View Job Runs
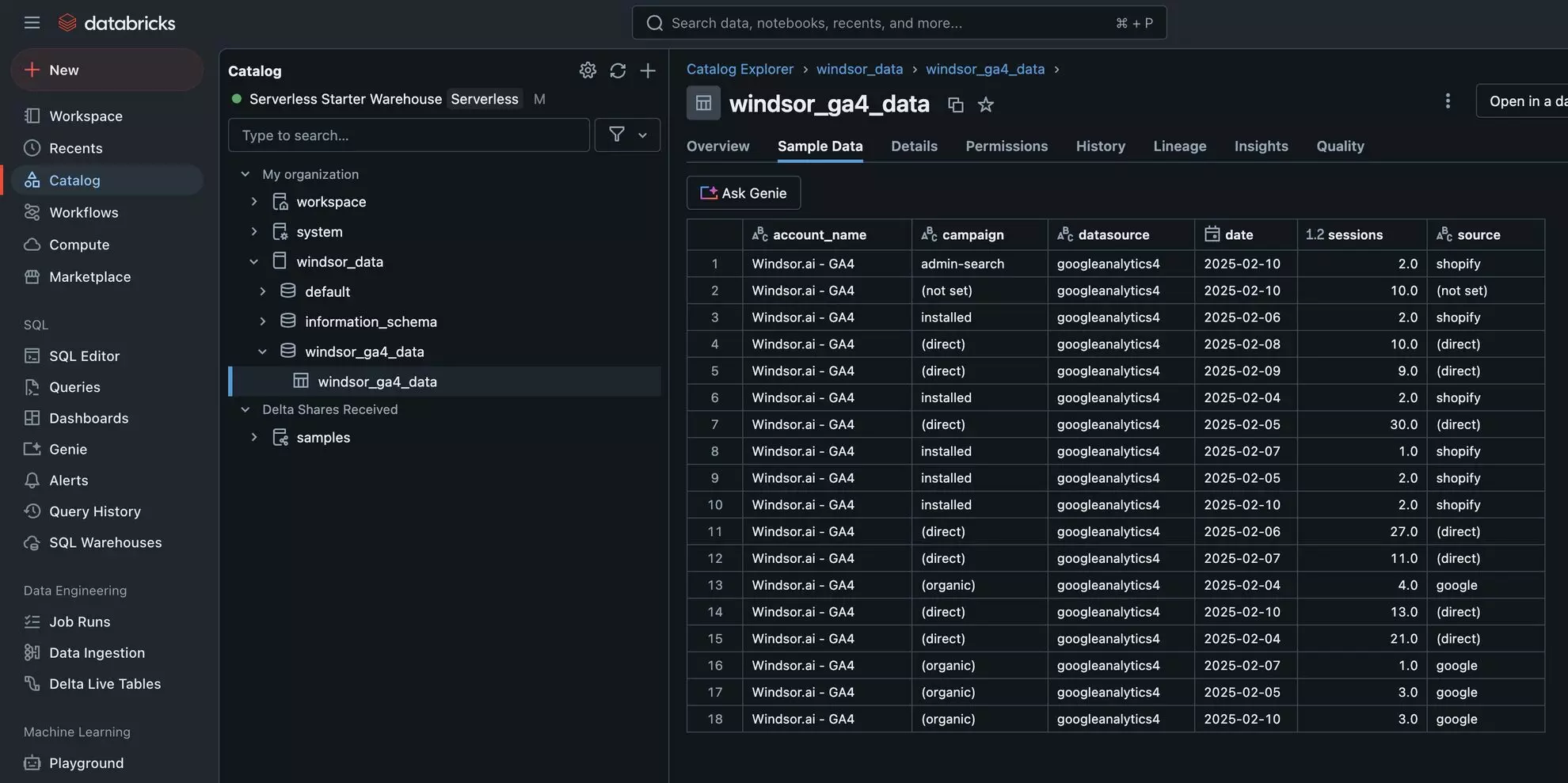Image resolution: width=1568 pixels, height=783 pixels. 107,621
